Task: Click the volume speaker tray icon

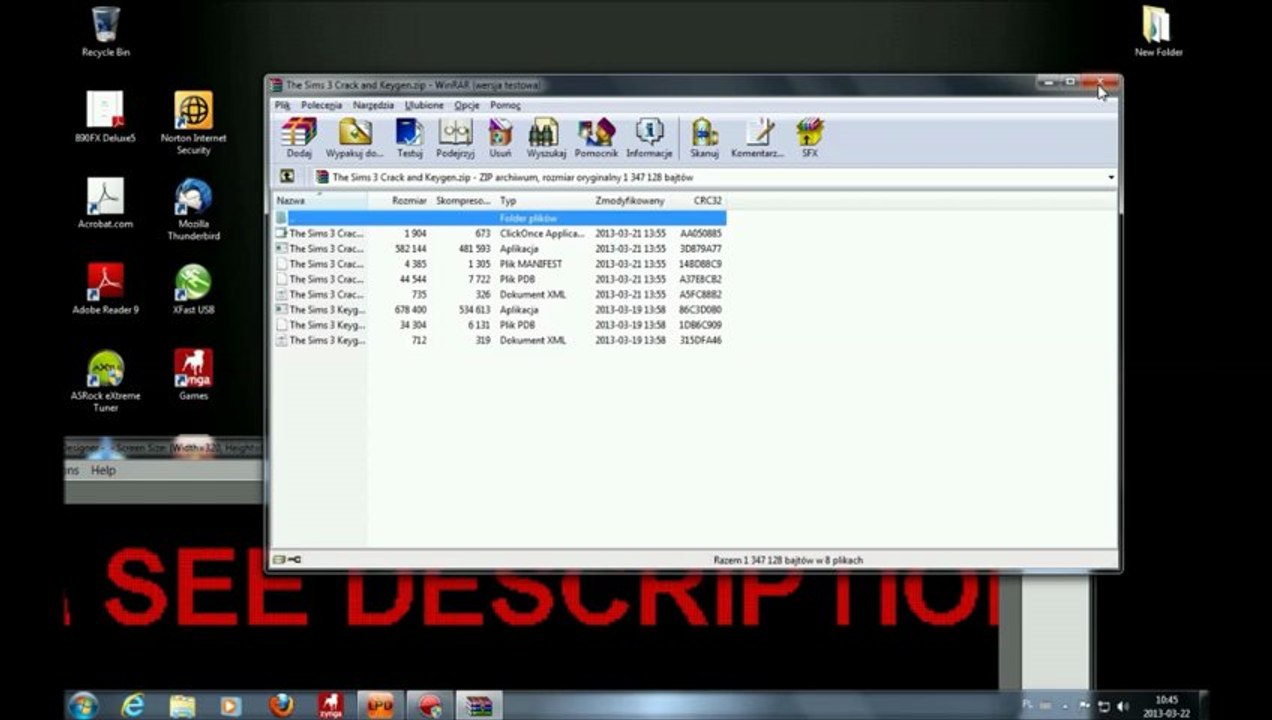Action: 1122,706
